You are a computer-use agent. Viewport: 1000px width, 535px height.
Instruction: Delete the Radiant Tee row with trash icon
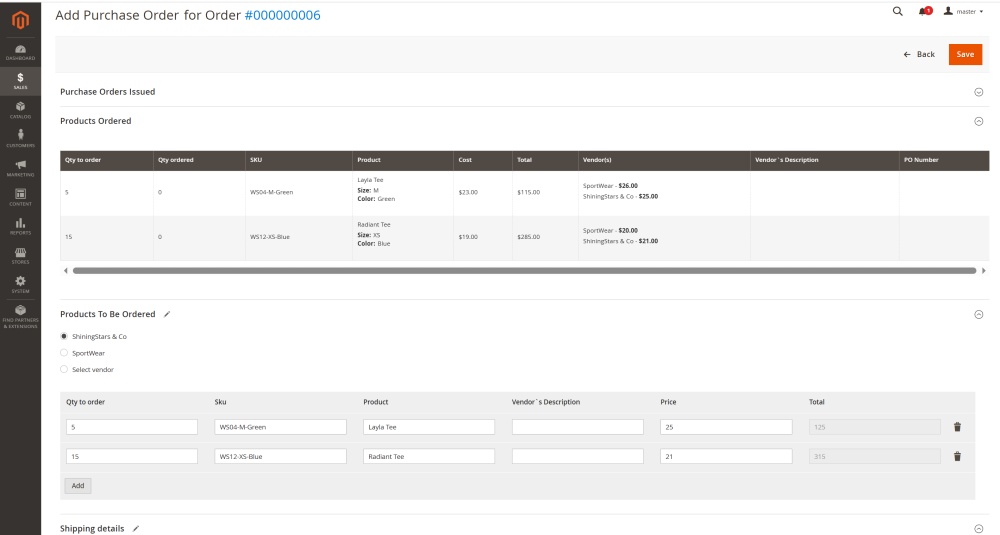[957, 457]
